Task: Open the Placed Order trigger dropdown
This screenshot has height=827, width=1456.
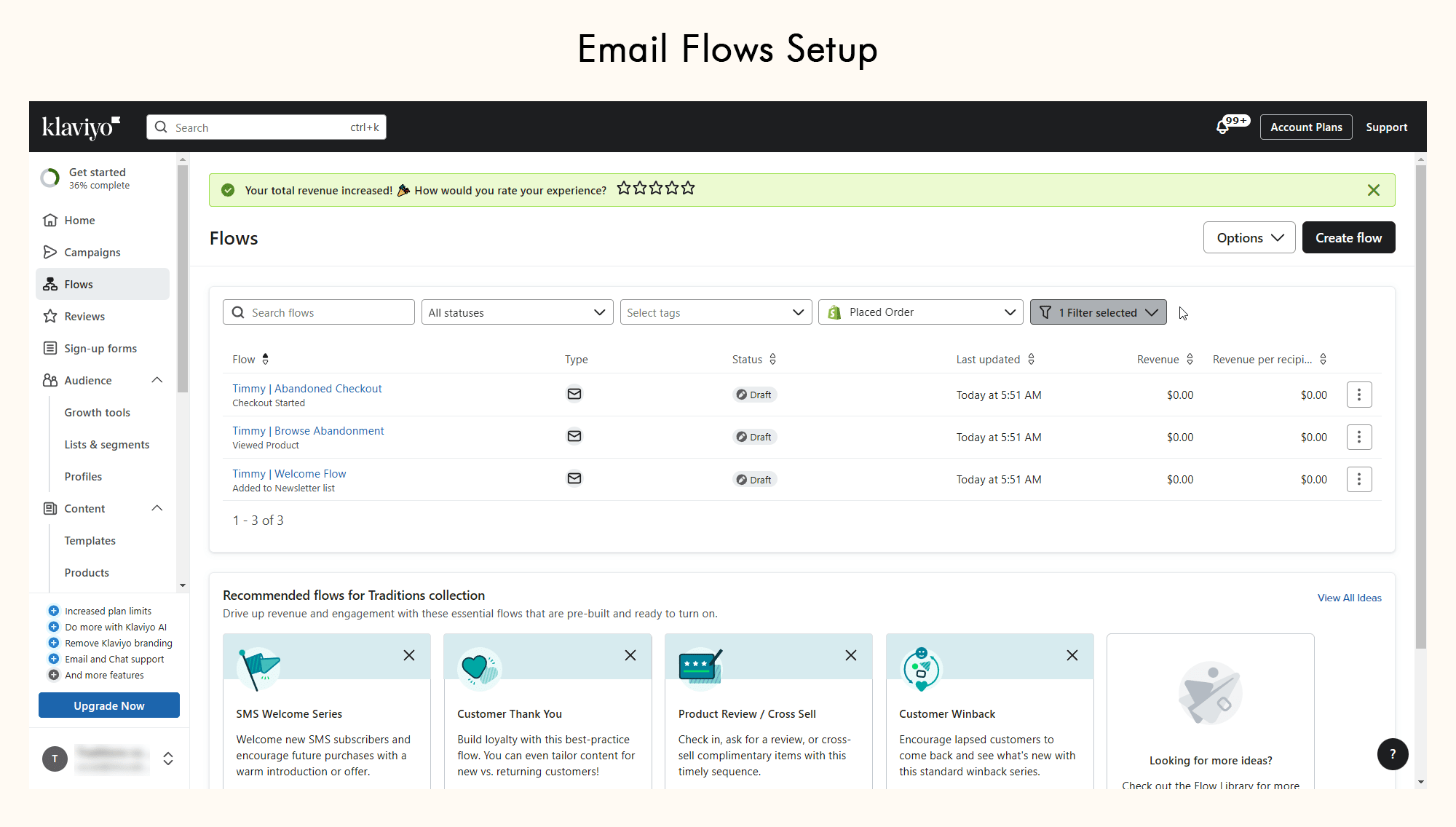Action: pos(920,312)
